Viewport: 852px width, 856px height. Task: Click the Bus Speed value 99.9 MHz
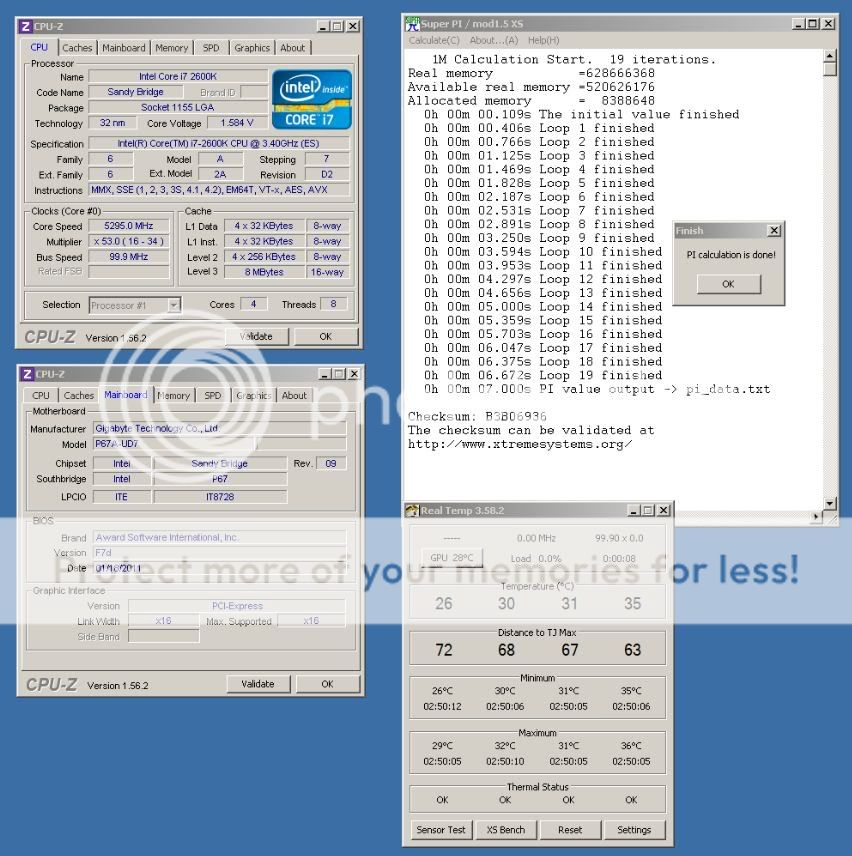[129, 257]
